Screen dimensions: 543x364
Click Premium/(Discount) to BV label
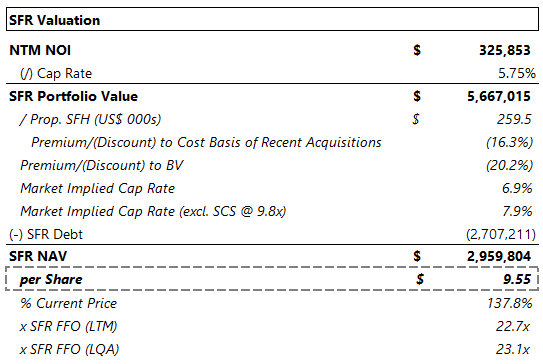(101, 165)
